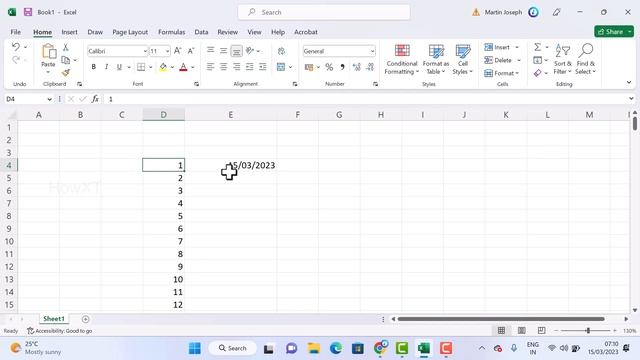Viewport: 640px width, 360px height.
Task: Click the Bottom Align icon
Action: click(x=236, y=51)
